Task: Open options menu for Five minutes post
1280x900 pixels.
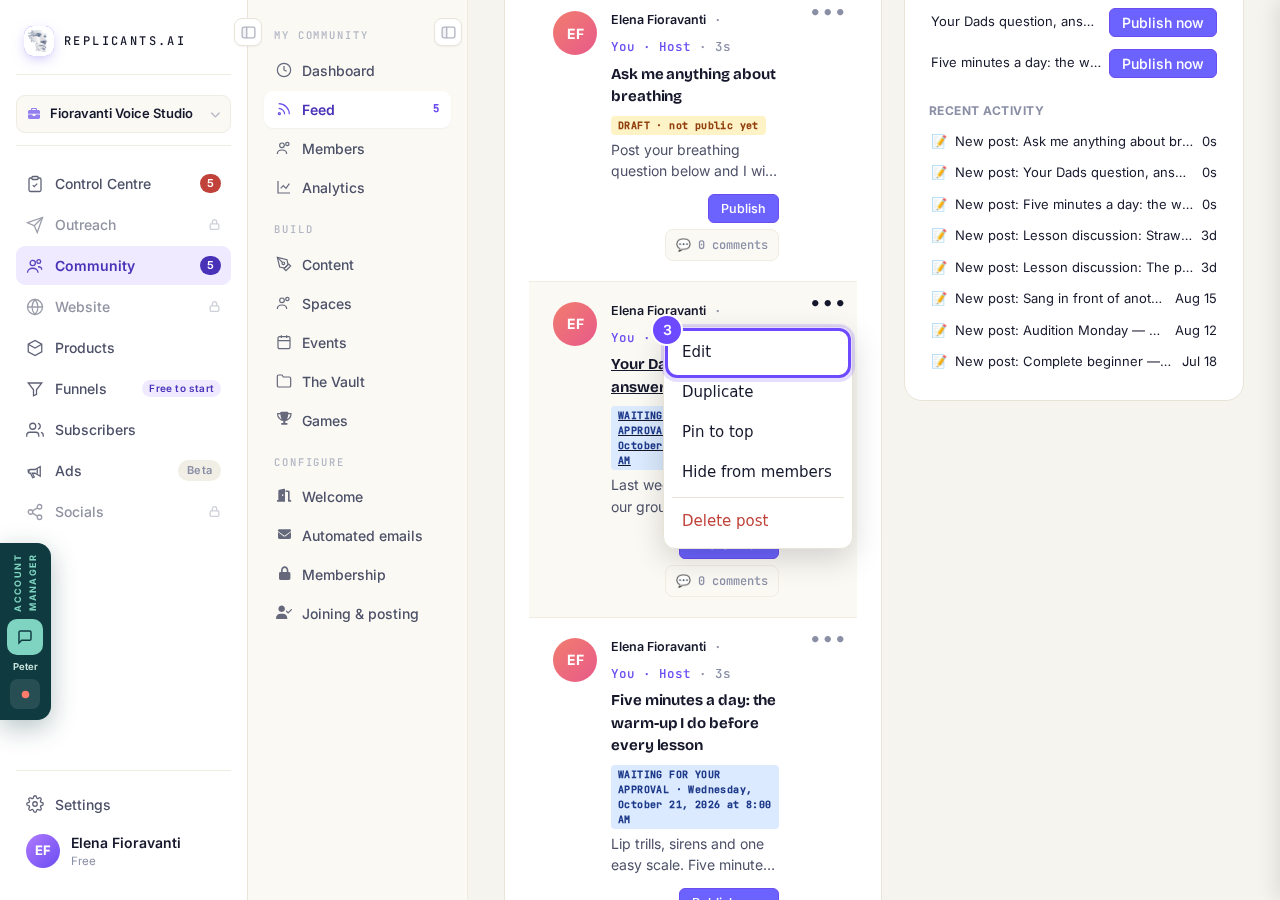Action: [827, 639]
